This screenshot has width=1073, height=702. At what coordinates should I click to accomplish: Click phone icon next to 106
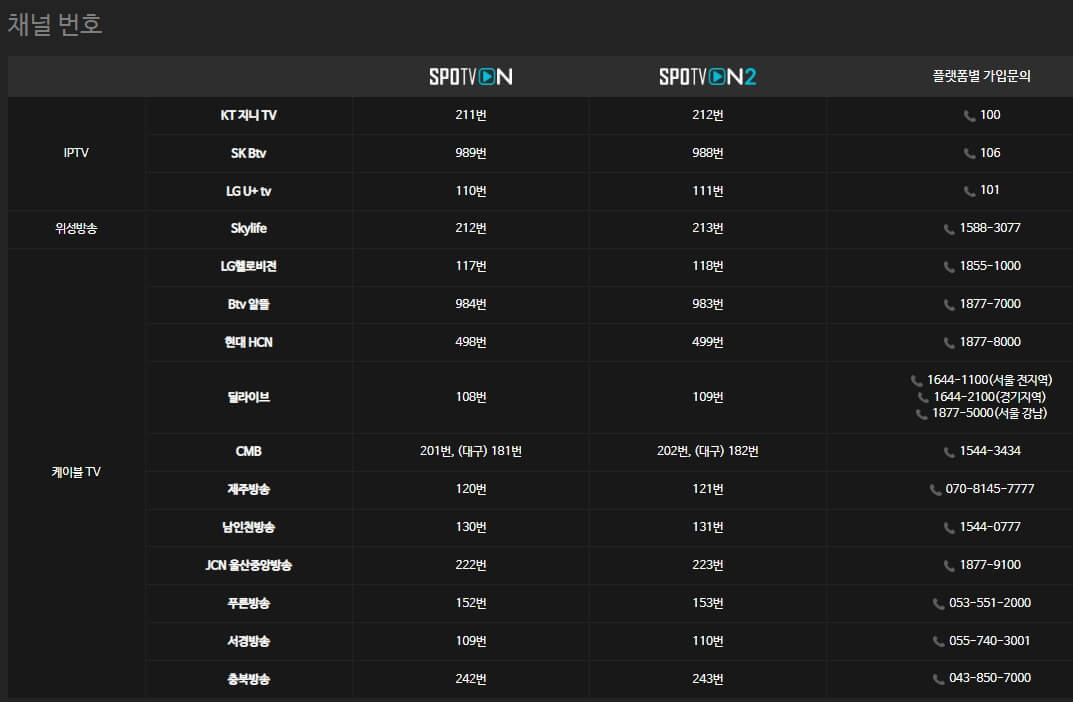pos(970,153)
